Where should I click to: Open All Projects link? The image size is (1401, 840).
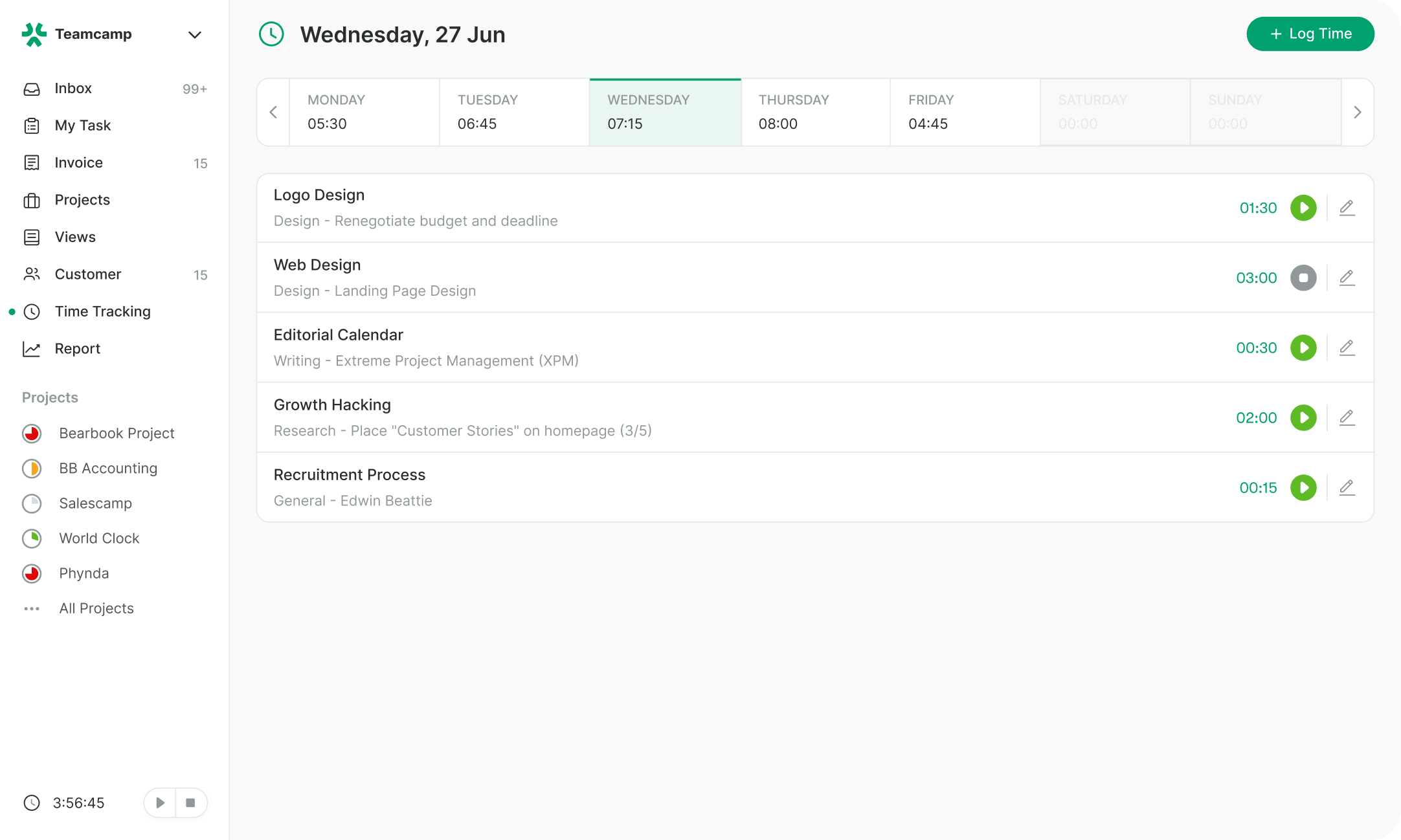(96, 608)
